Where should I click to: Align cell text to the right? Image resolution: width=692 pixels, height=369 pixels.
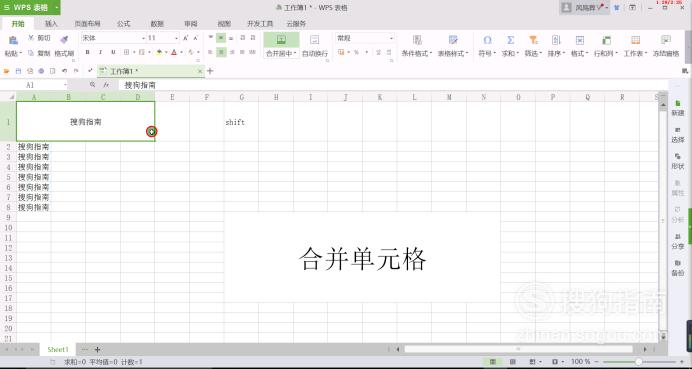pyautogui.click(x=231, y=53)
